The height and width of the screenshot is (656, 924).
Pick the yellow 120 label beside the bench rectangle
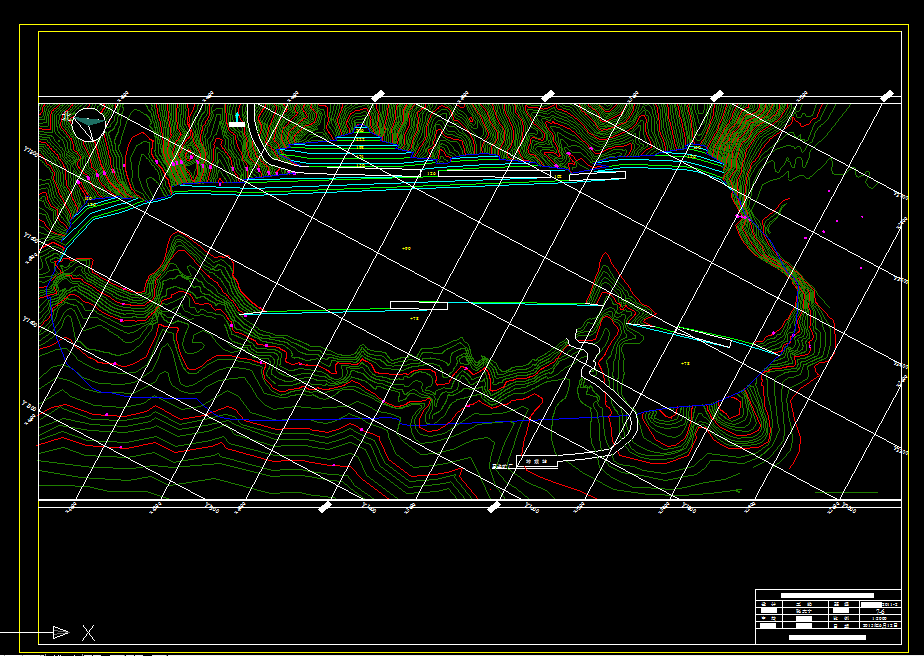[x=431, y=174]
